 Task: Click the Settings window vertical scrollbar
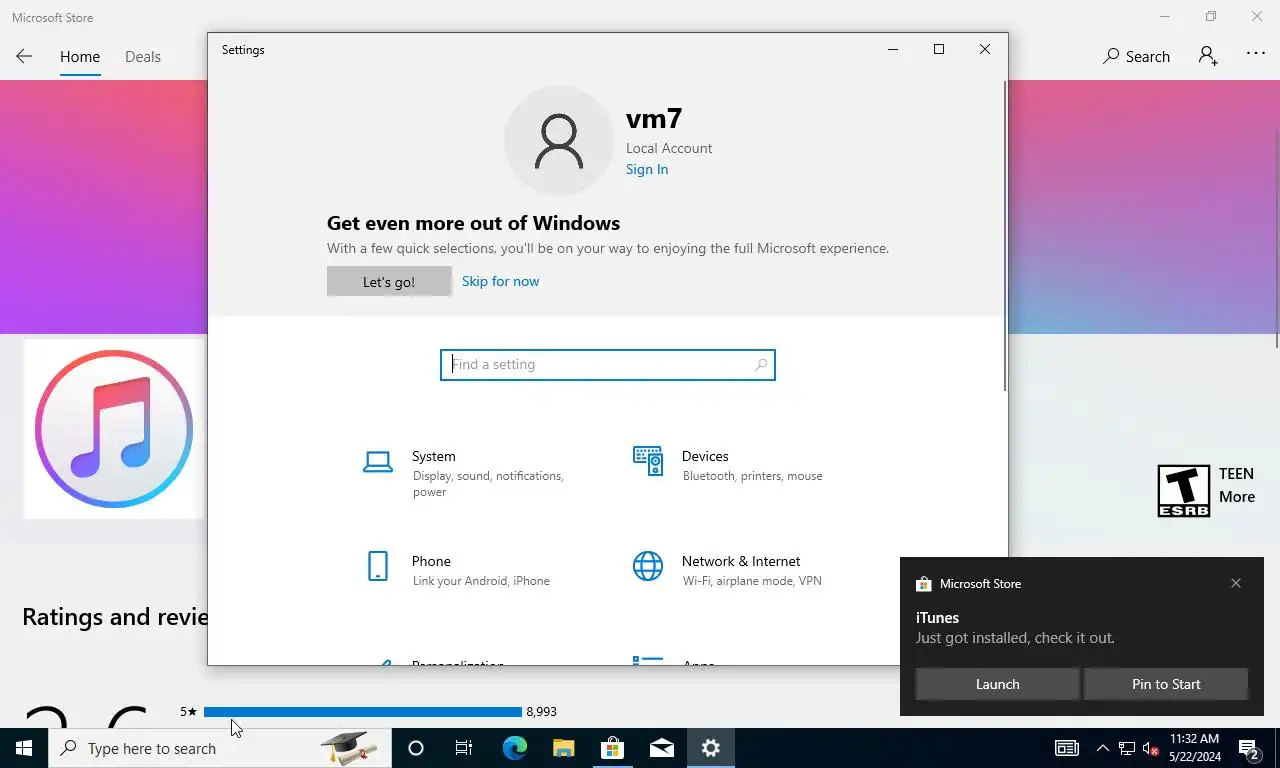point(1004,238)
